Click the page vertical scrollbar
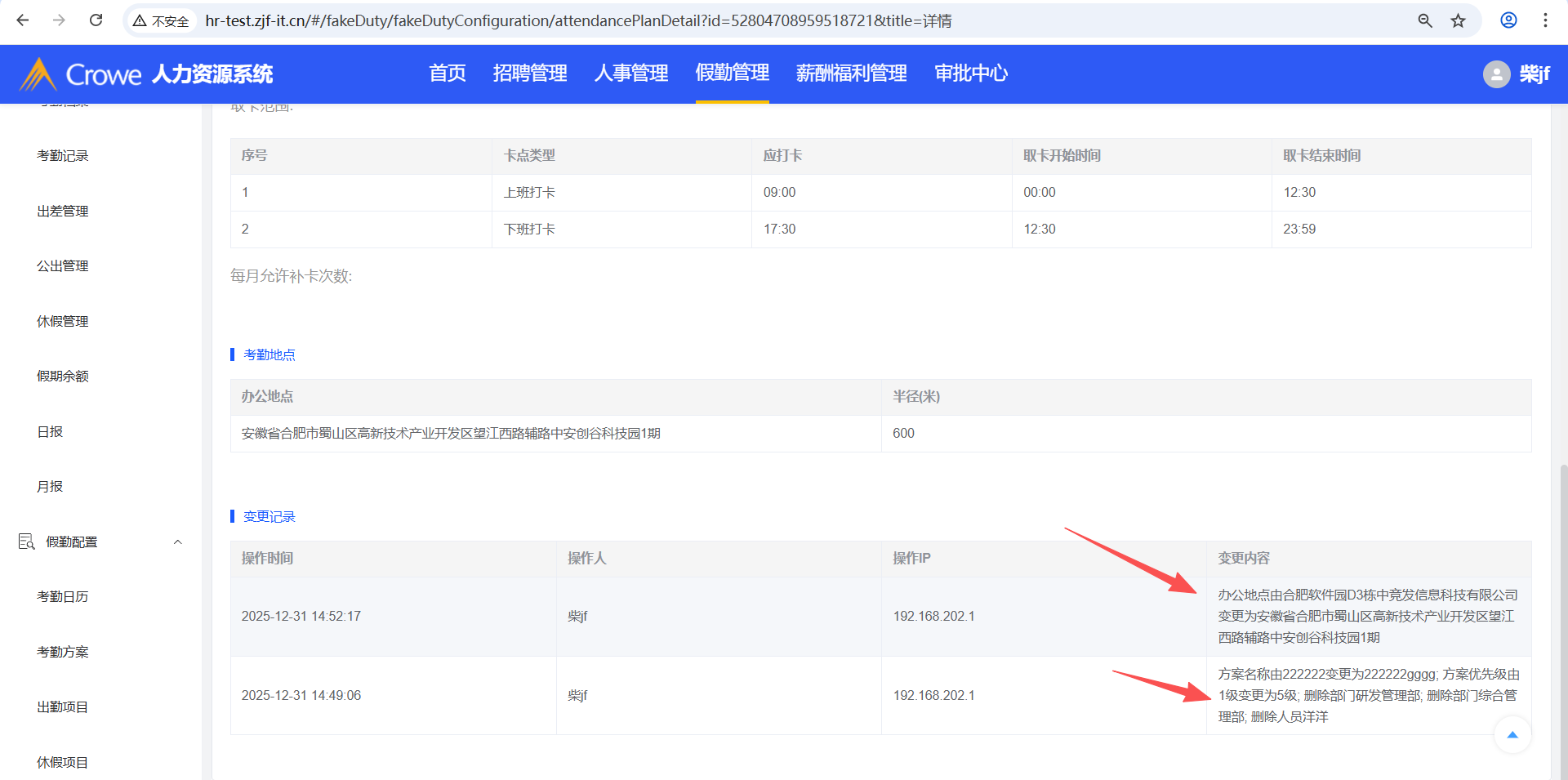 pos(1563,621)
